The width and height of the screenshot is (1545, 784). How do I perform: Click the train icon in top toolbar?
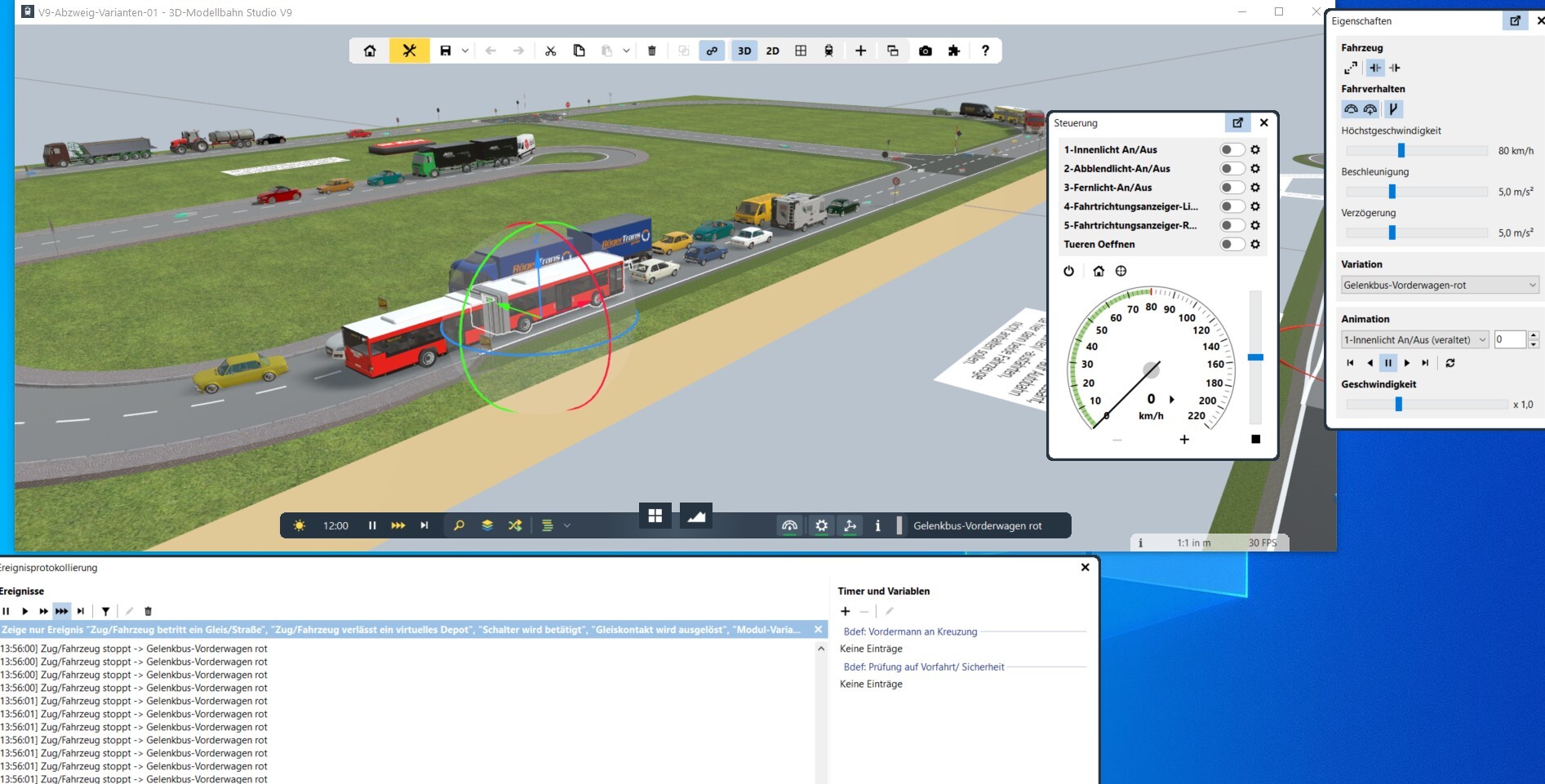828,51
